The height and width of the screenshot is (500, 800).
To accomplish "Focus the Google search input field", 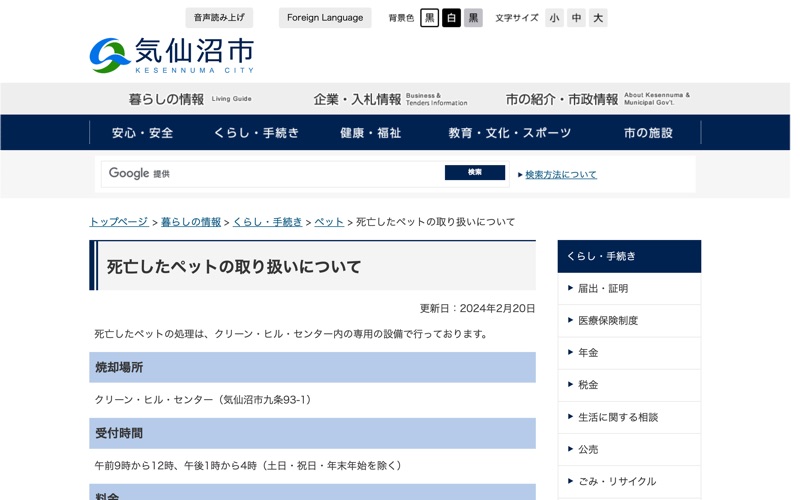I will (x=272, y=173).
